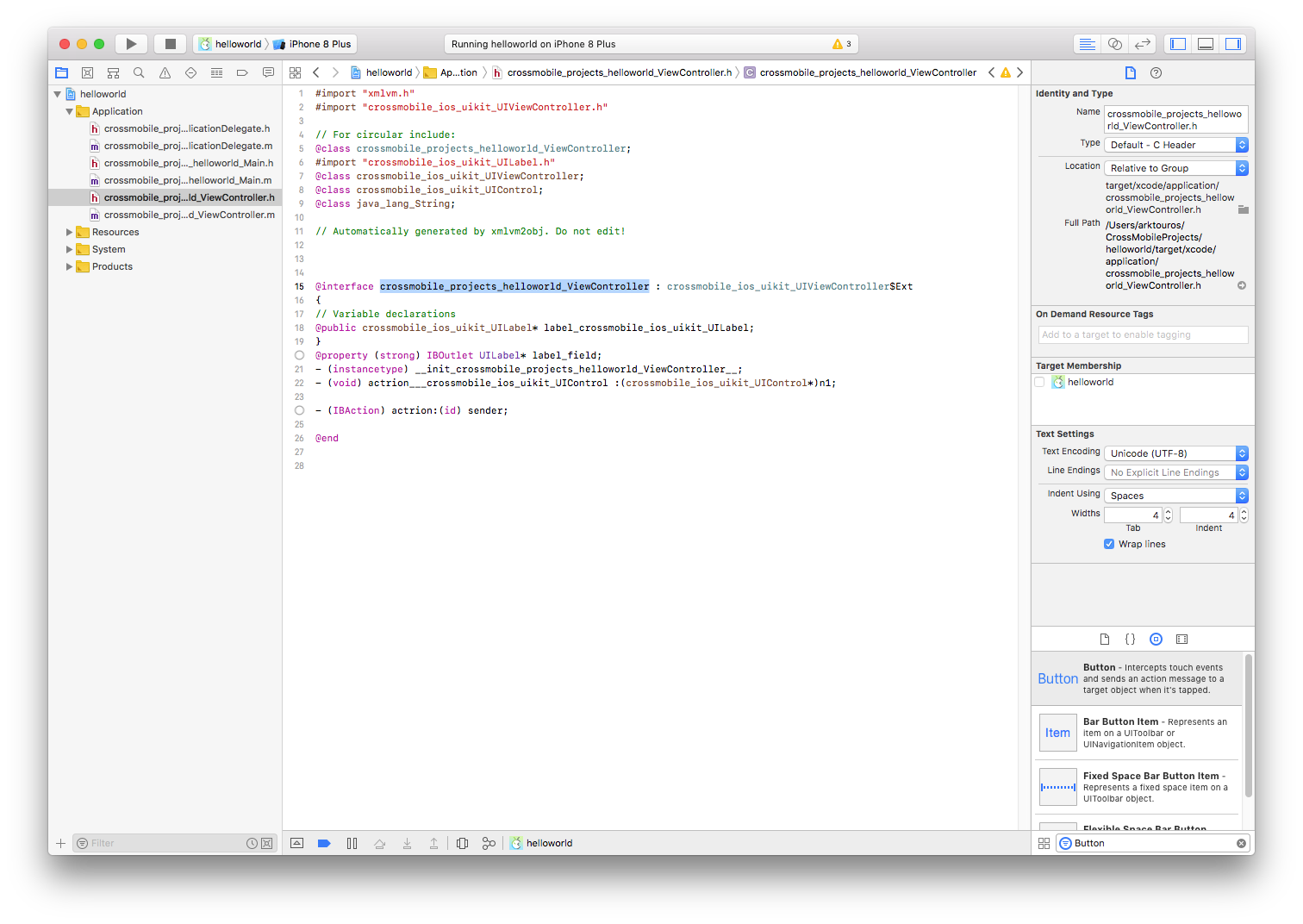The image size is (1303, 924).
Task: Click the Indent width stepper
Action: click(x=1244, y=515)
